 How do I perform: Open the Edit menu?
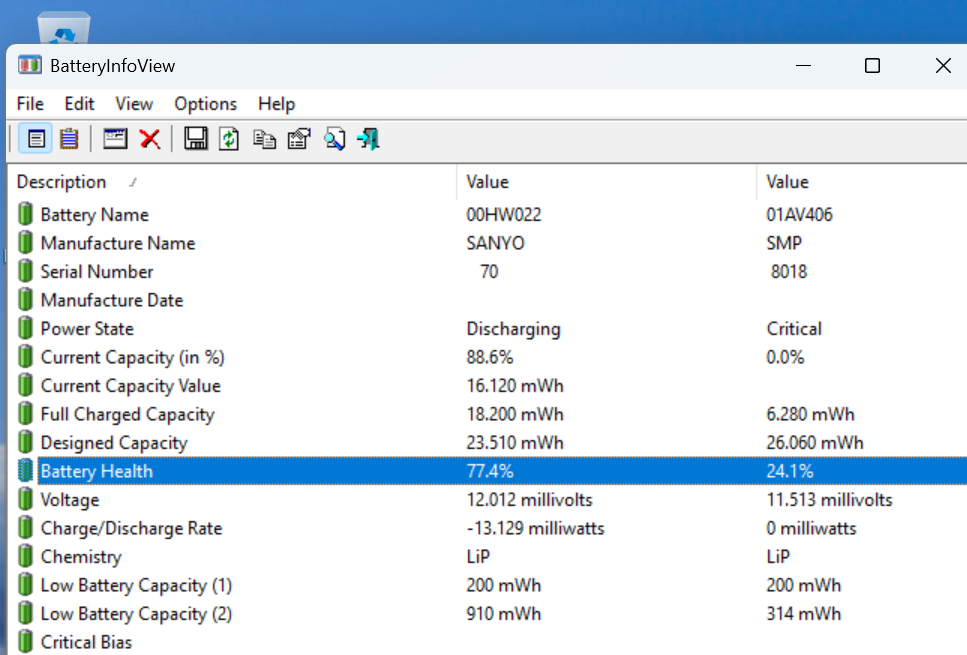click(80, 104)
